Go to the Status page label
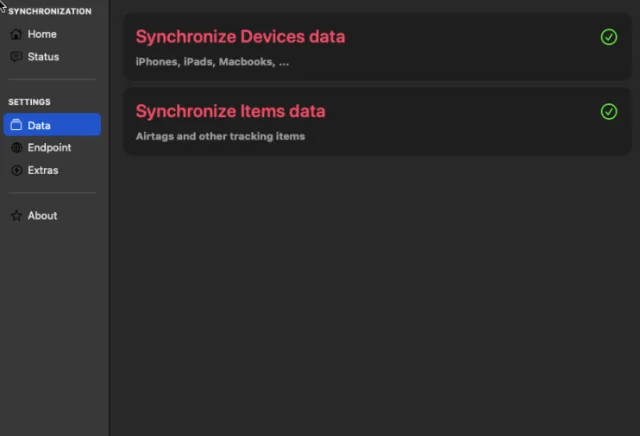 43,57
